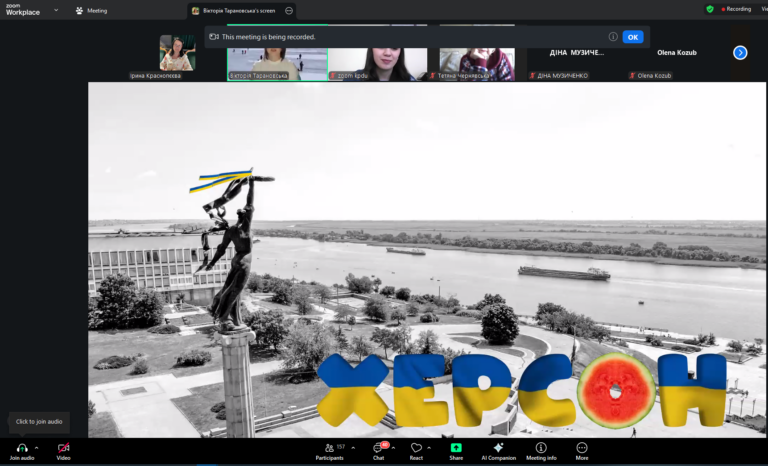
Task: Open the React heart menu
Action: click(416, 451)
